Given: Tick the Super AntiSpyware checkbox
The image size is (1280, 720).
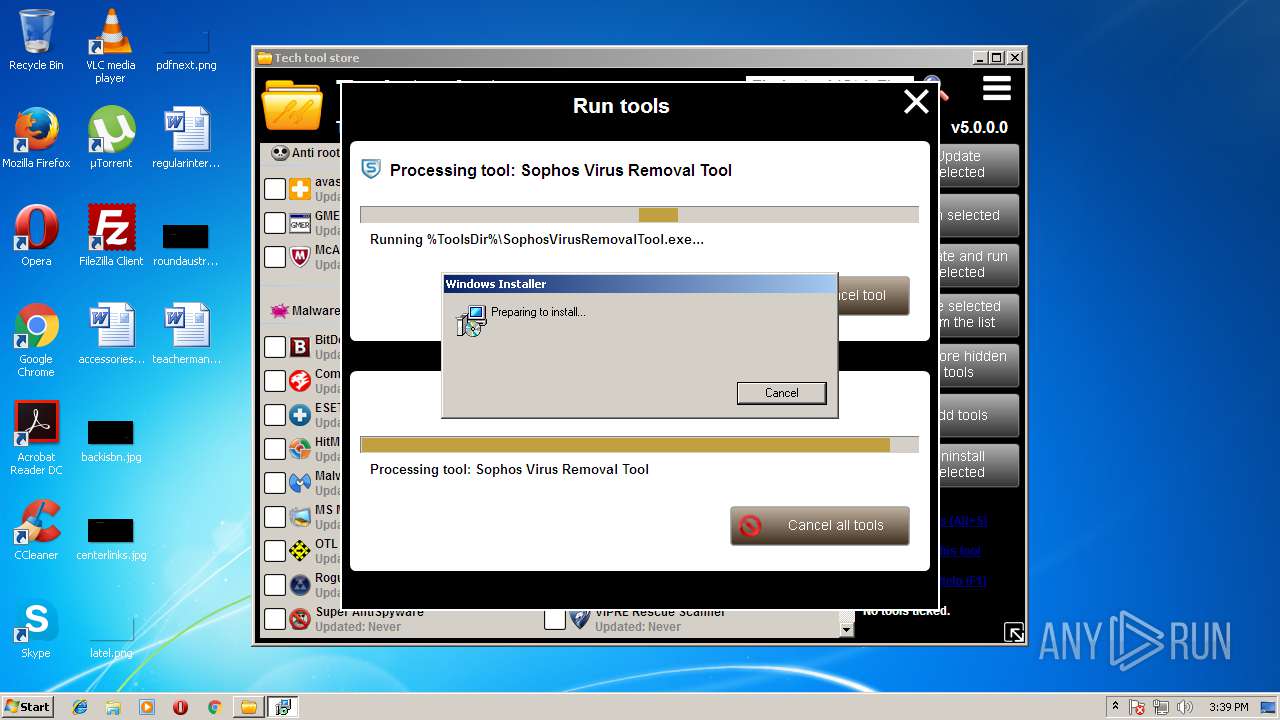Looking at the screenshot, I should pos(275,619).
